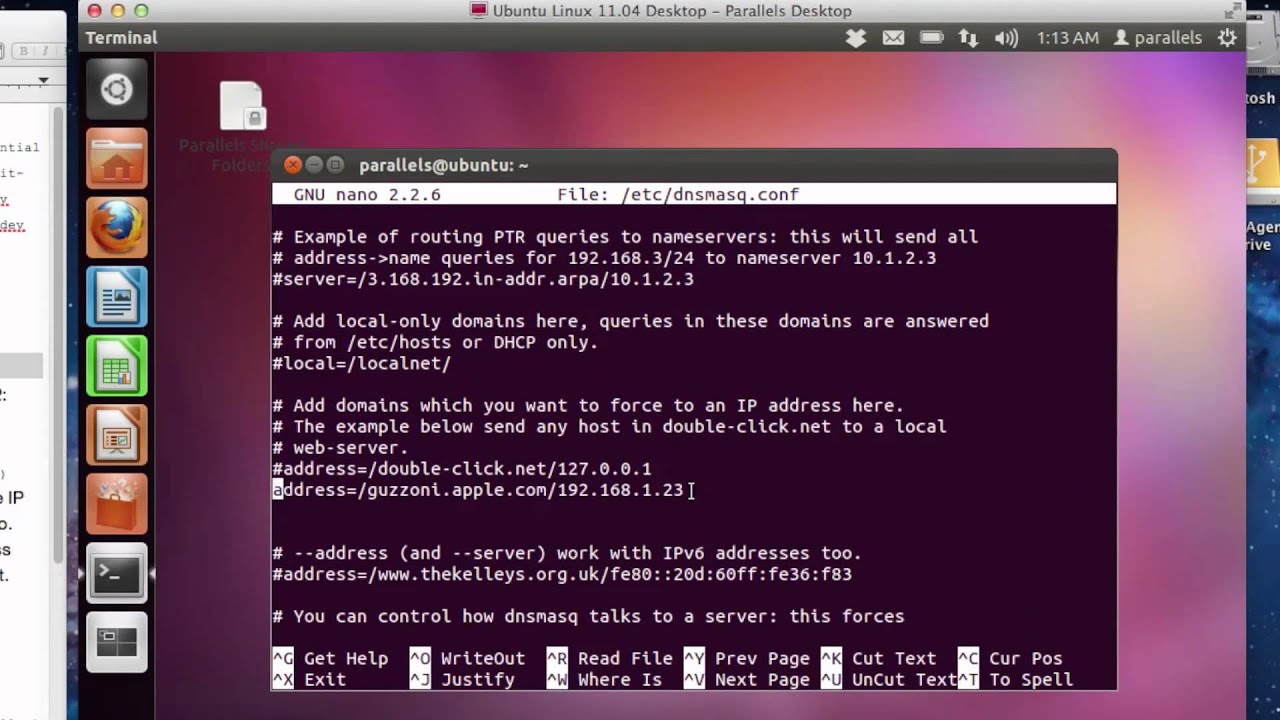Click the Terminal application title in panel
The height and width of the screenshot is (720, 1280).
(x=121, y=38)
